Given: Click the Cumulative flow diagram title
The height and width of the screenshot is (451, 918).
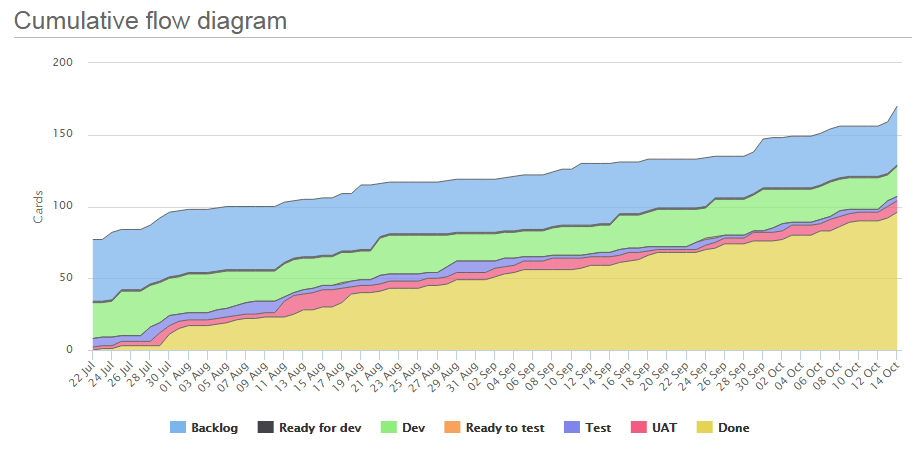Looking at the screenshot, I should point(150,21).
